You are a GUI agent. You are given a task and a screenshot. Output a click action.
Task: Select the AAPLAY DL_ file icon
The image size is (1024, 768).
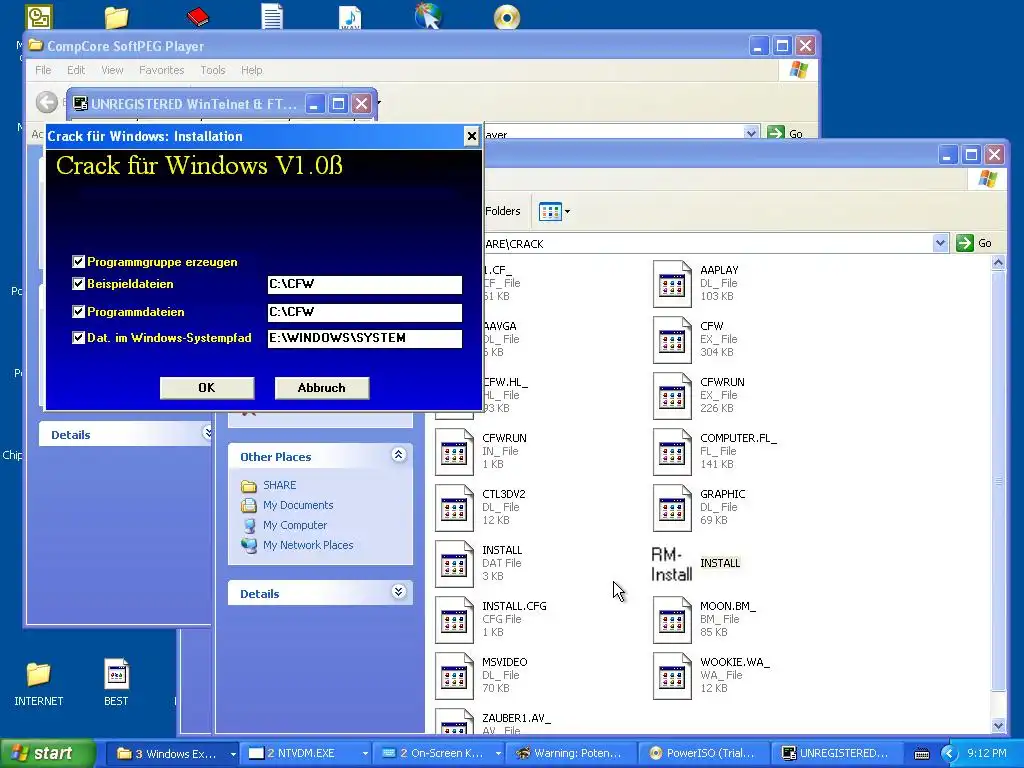(672, 284)
